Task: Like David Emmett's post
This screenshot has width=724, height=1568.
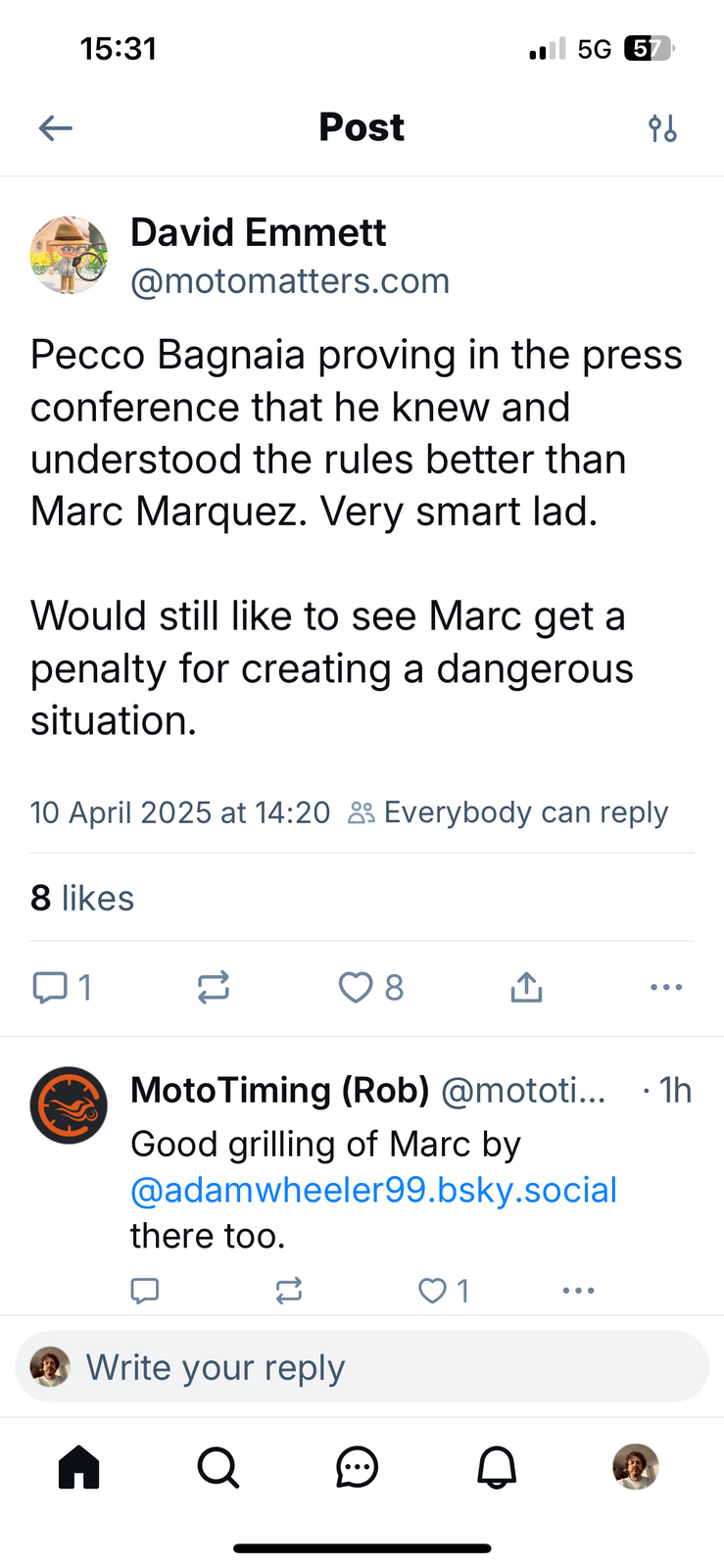Action: (x=357, y=987)
